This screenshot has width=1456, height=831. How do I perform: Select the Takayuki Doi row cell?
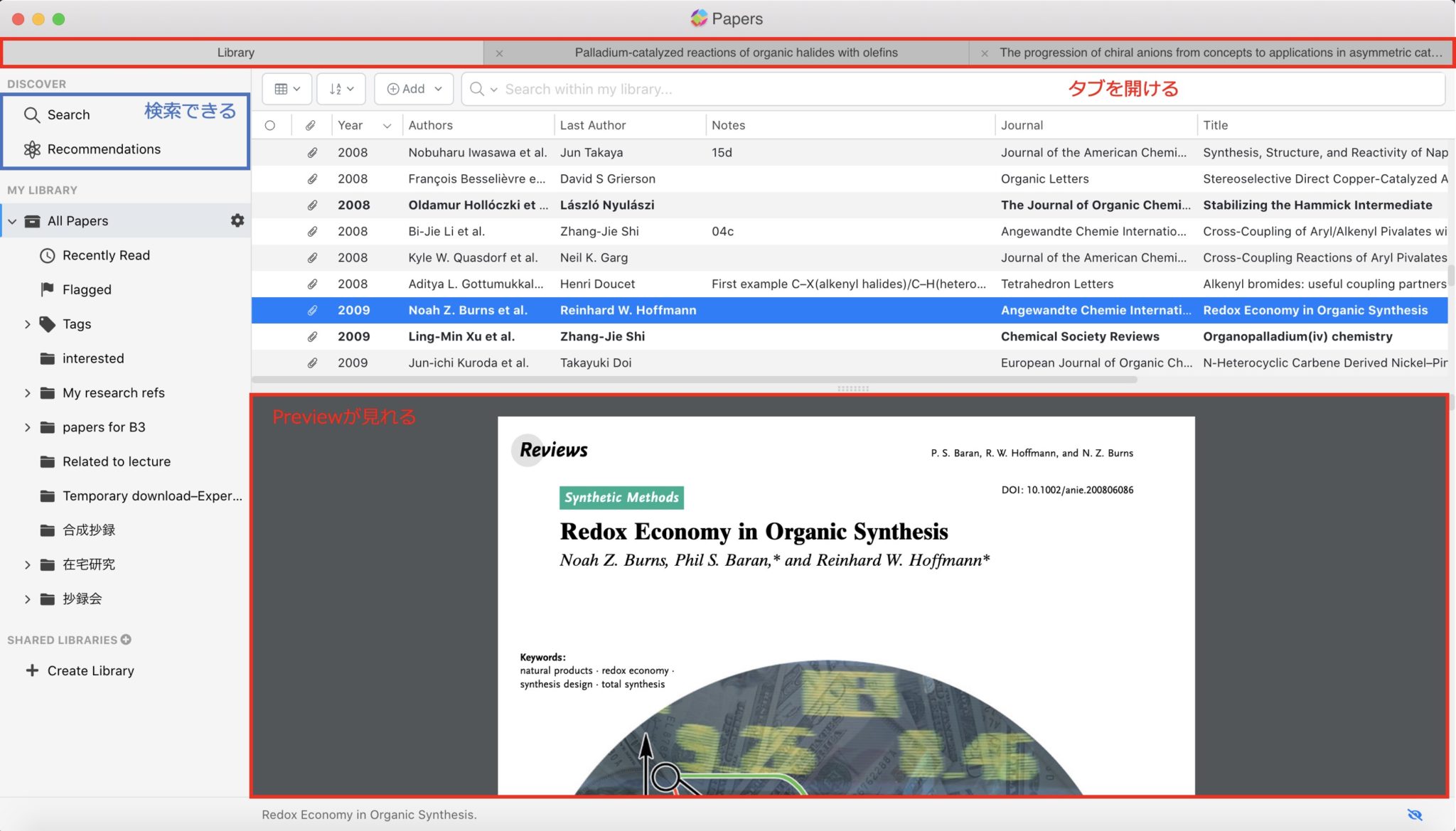pos(595,363)
